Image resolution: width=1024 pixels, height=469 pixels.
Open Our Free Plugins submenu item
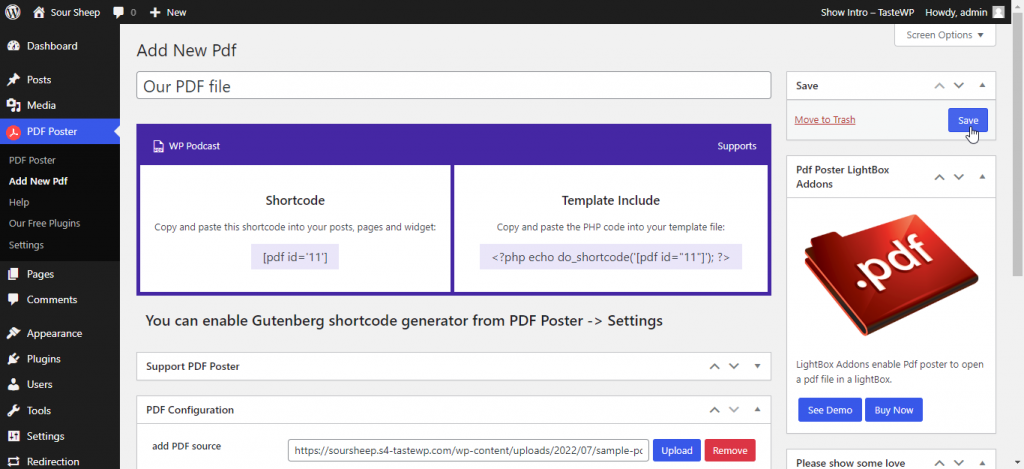click(x=44, y=223)
